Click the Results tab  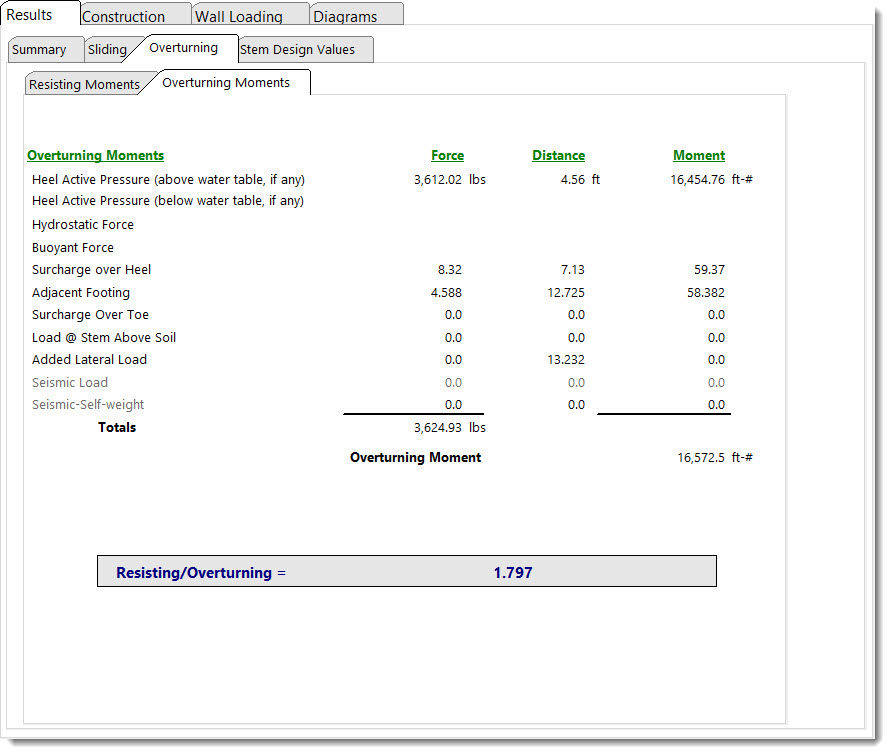pyautogui.click(x=30, y=15)
